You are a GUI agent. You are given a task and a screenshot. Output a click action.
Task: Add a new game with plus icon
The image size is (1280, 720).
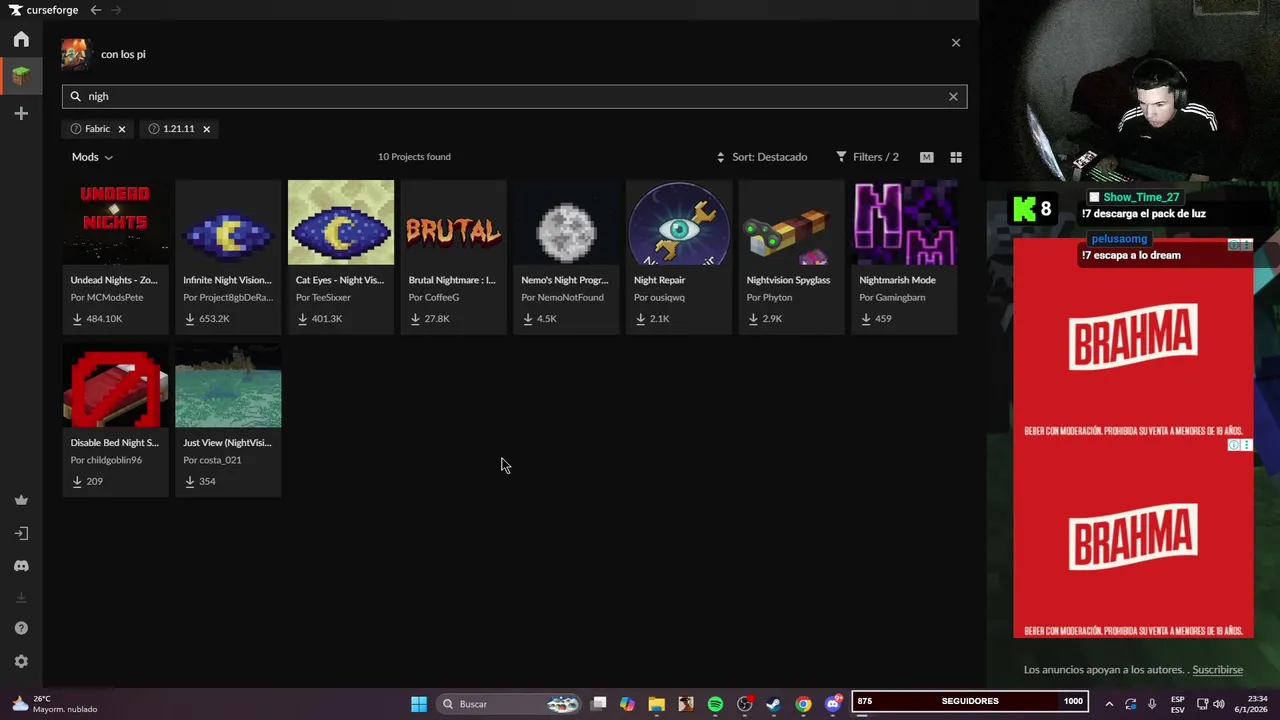(21, 114)
